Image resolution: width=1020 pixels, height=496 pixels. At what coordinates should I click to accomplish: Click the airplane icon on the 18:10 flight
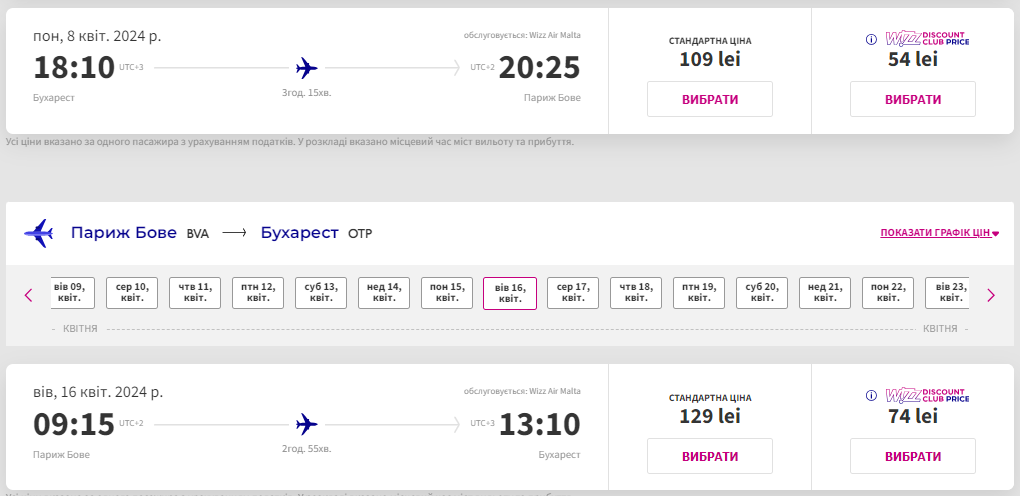(x=306, y=68)
